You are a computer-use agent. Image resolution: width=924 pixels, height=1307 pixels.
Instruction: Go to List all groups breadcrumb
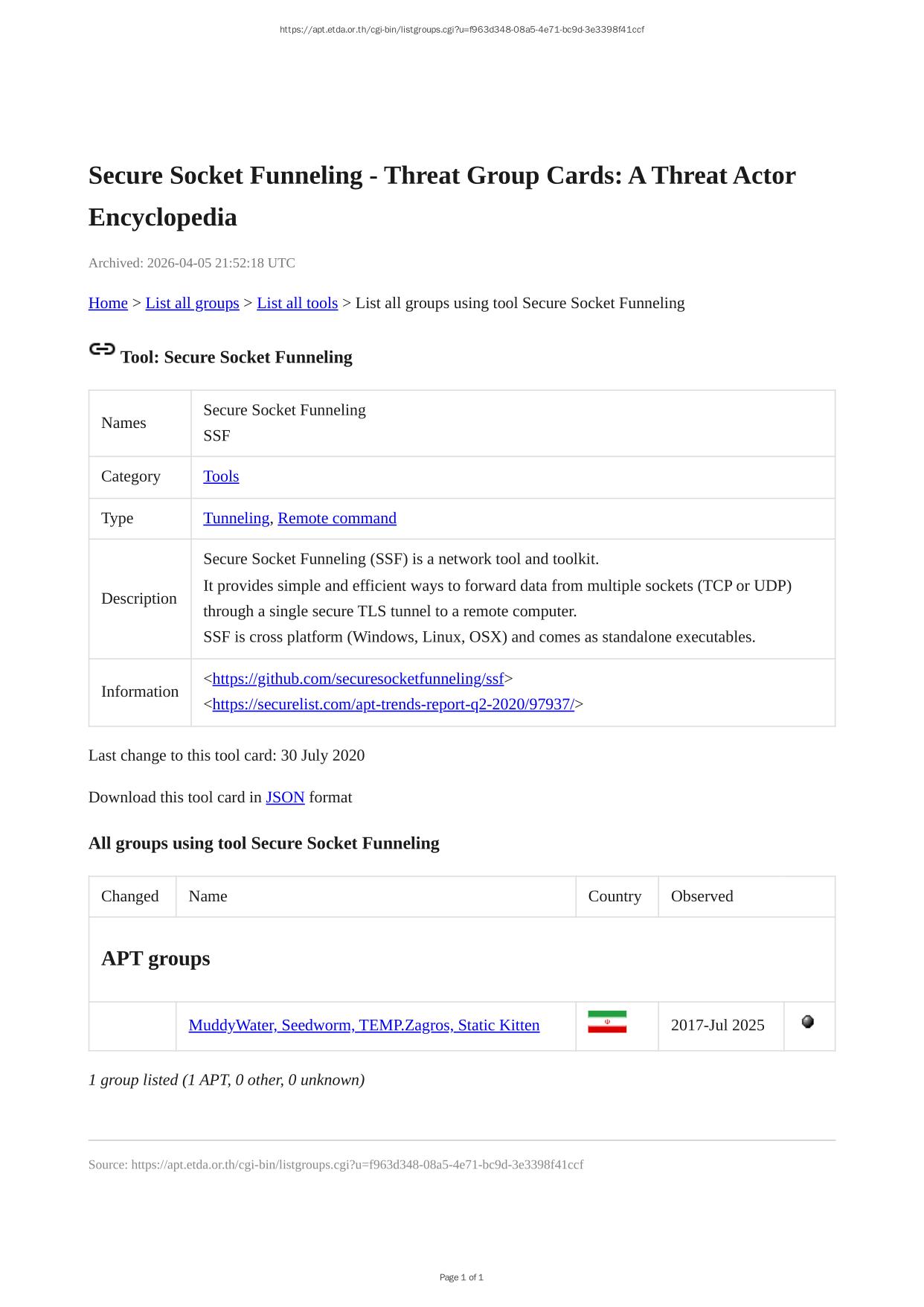(192, 303)
